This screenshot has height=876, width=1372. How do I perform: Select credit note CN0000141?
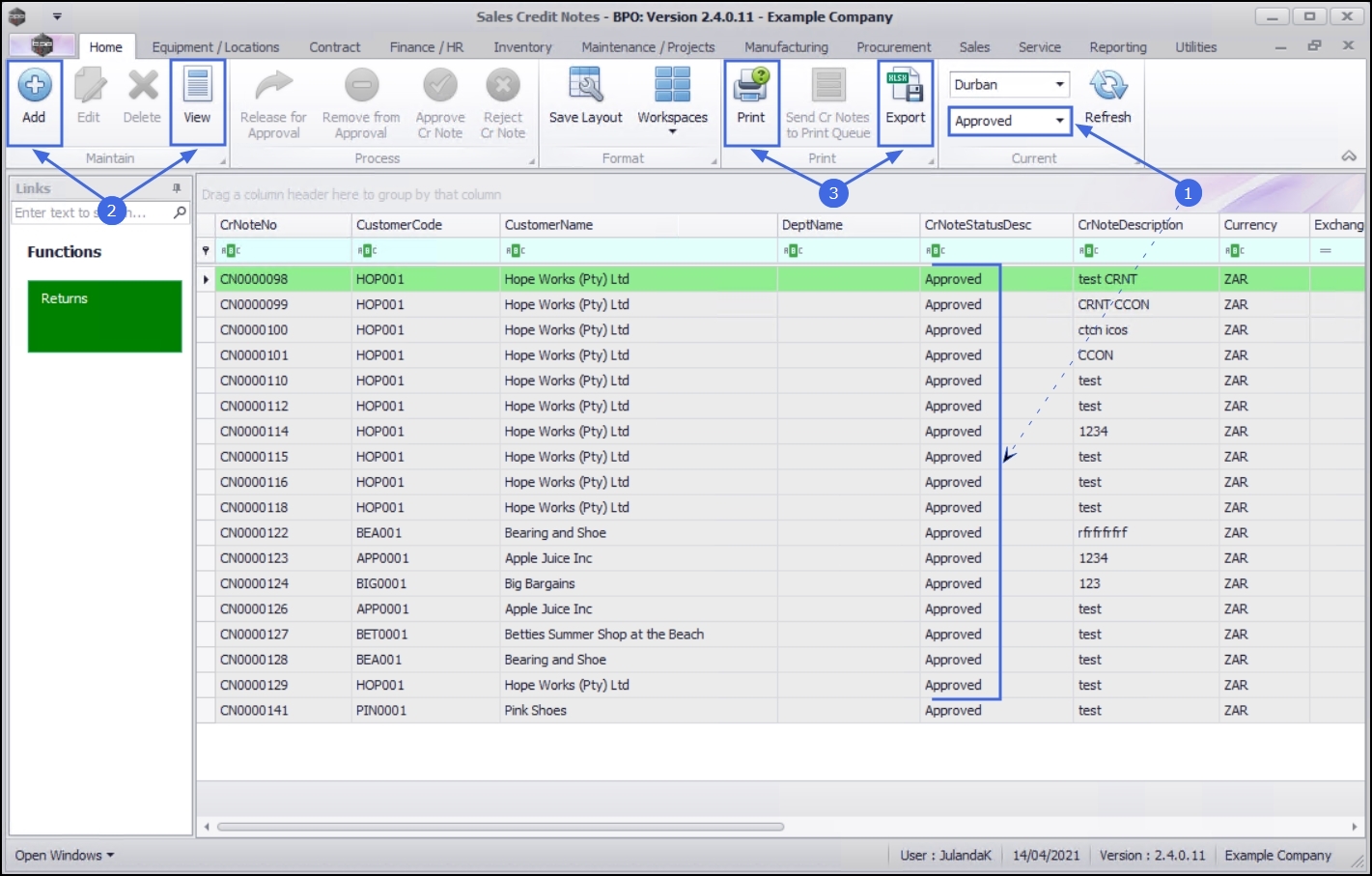coord(254,711)
